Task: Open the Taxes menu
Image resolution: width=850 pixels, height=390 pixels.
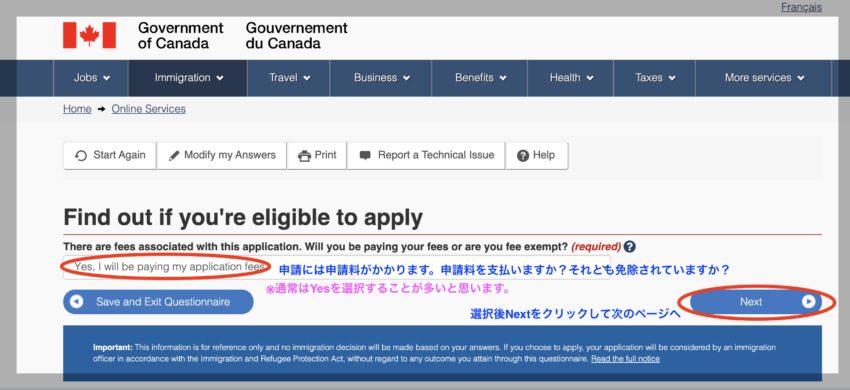Action: pos(655,78)
